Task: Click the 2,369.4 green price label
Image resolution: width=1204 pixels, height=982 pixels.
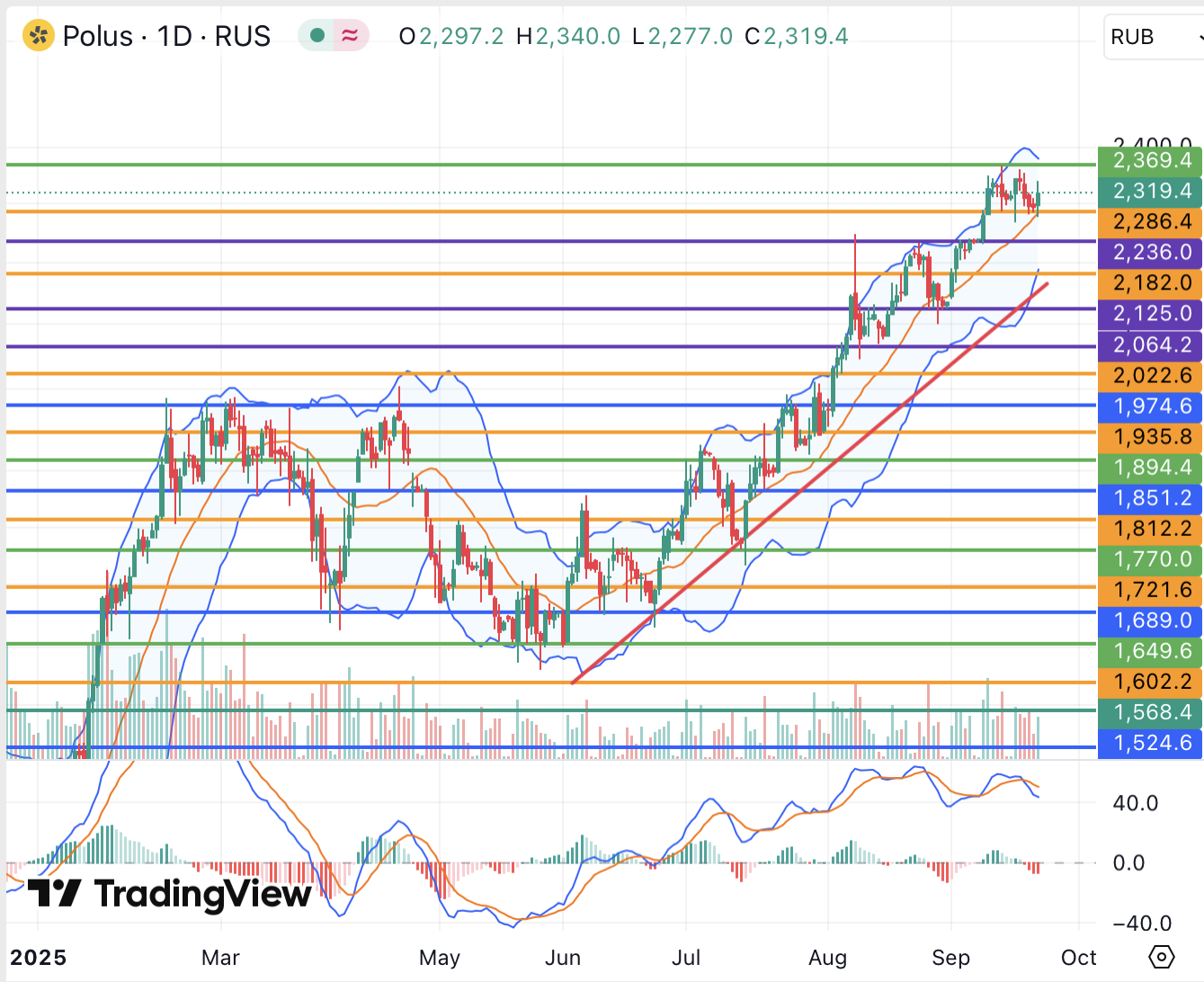Action: [1151, 160]
